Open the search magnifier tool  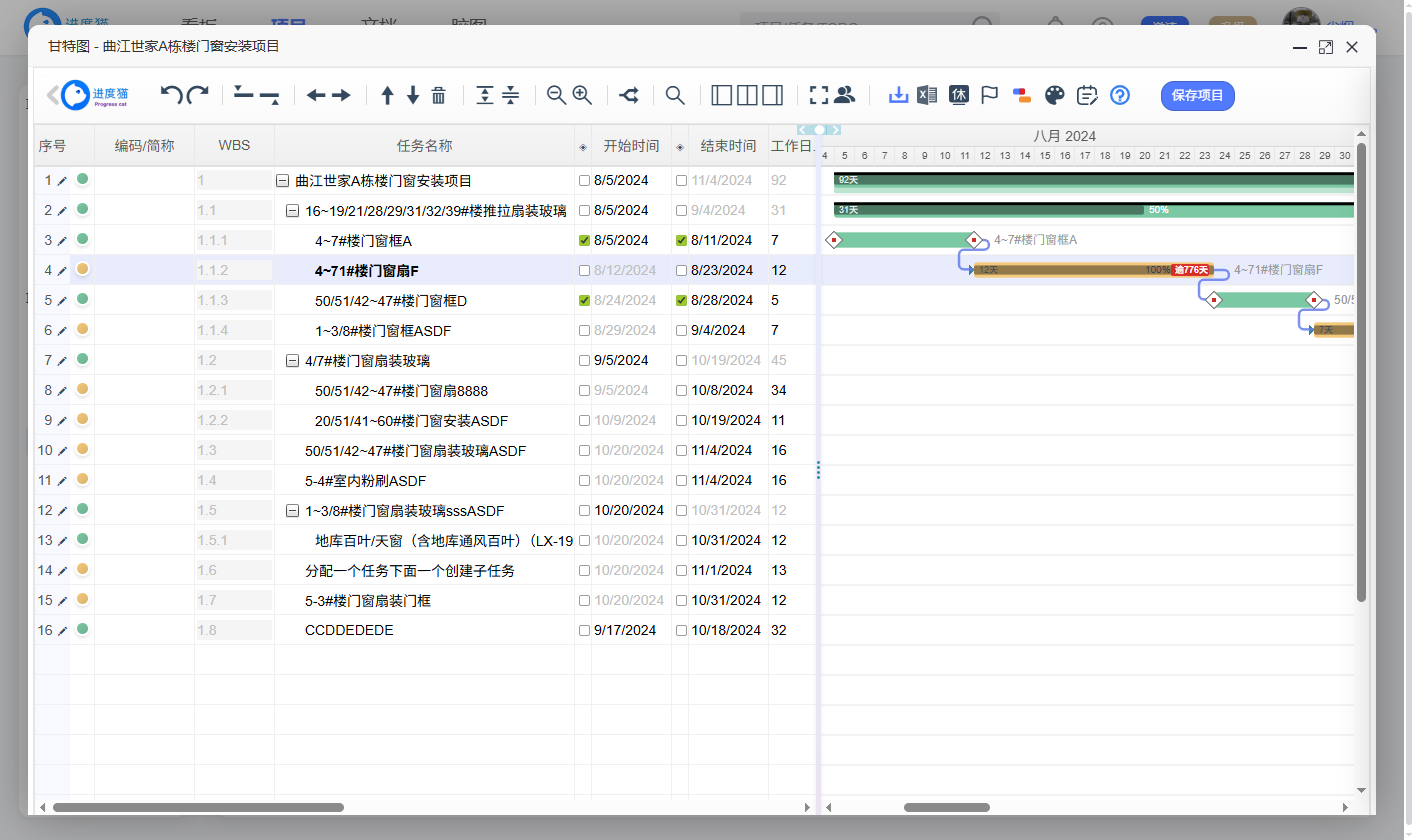pyautogui.click(x=675, y=95)
